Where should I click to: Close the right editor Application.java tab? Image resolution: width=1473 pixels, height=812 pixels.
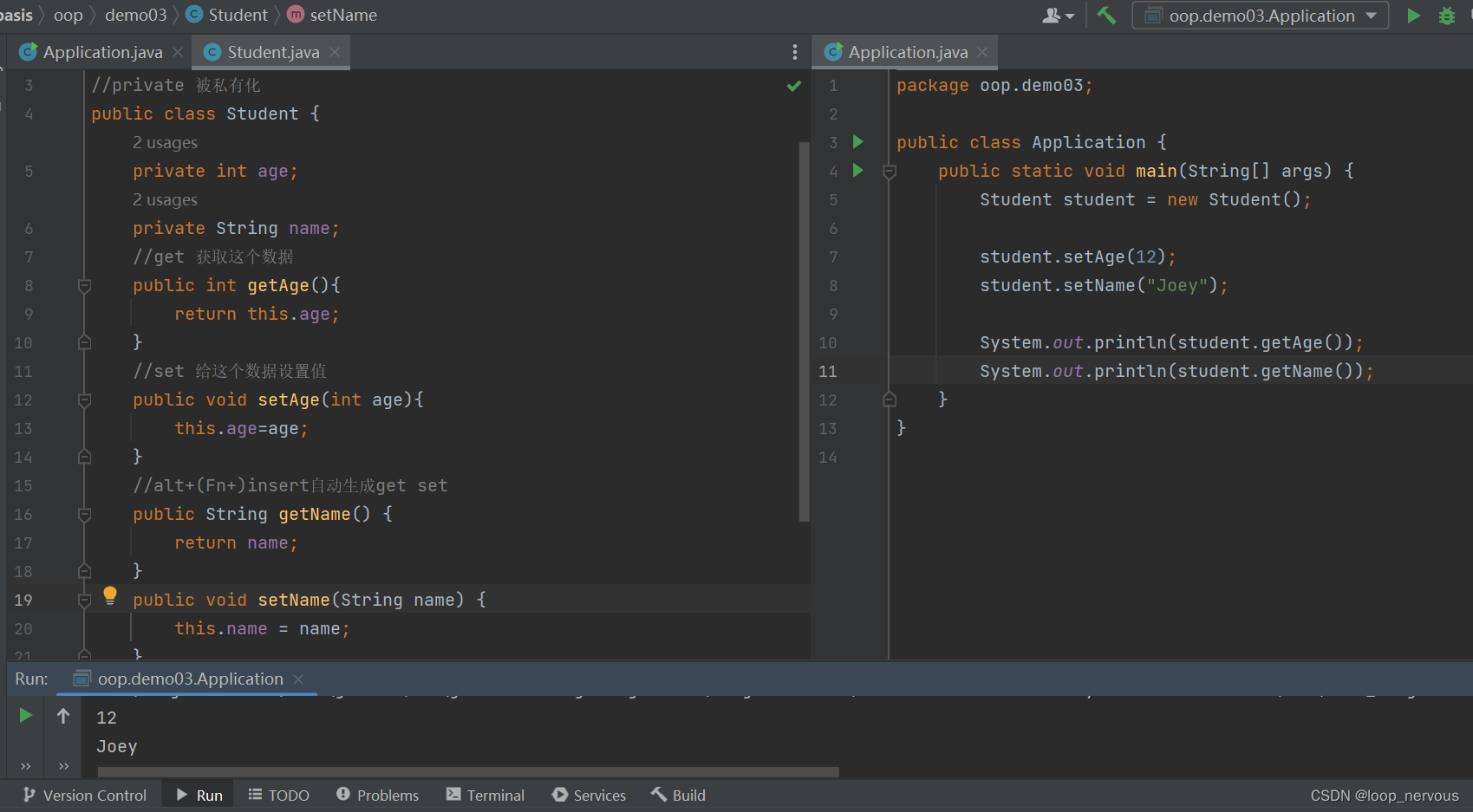pyautogui.click(x=982, y=52)
